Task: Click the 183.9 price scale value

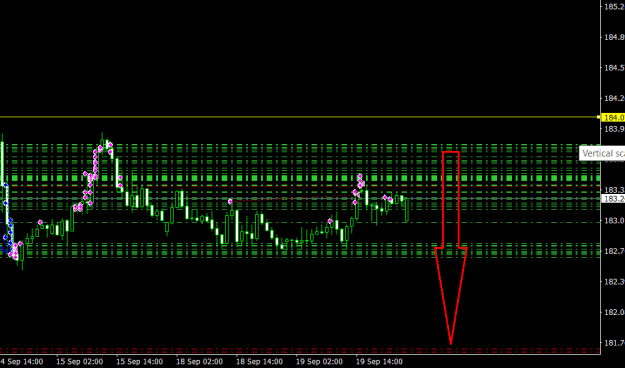Action: point(615,129)
